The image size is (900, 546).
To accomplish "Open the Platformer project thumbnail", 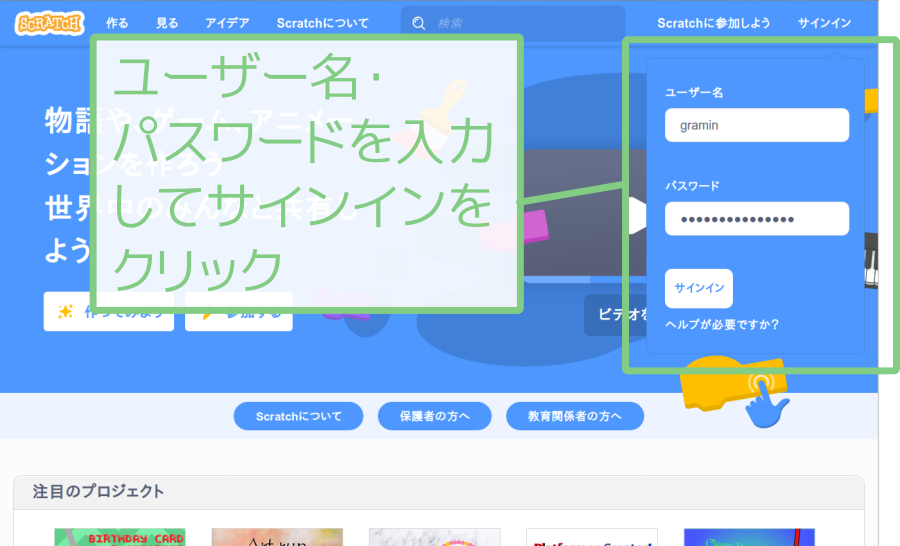I will pyautogui.click(x=592, y=537).
